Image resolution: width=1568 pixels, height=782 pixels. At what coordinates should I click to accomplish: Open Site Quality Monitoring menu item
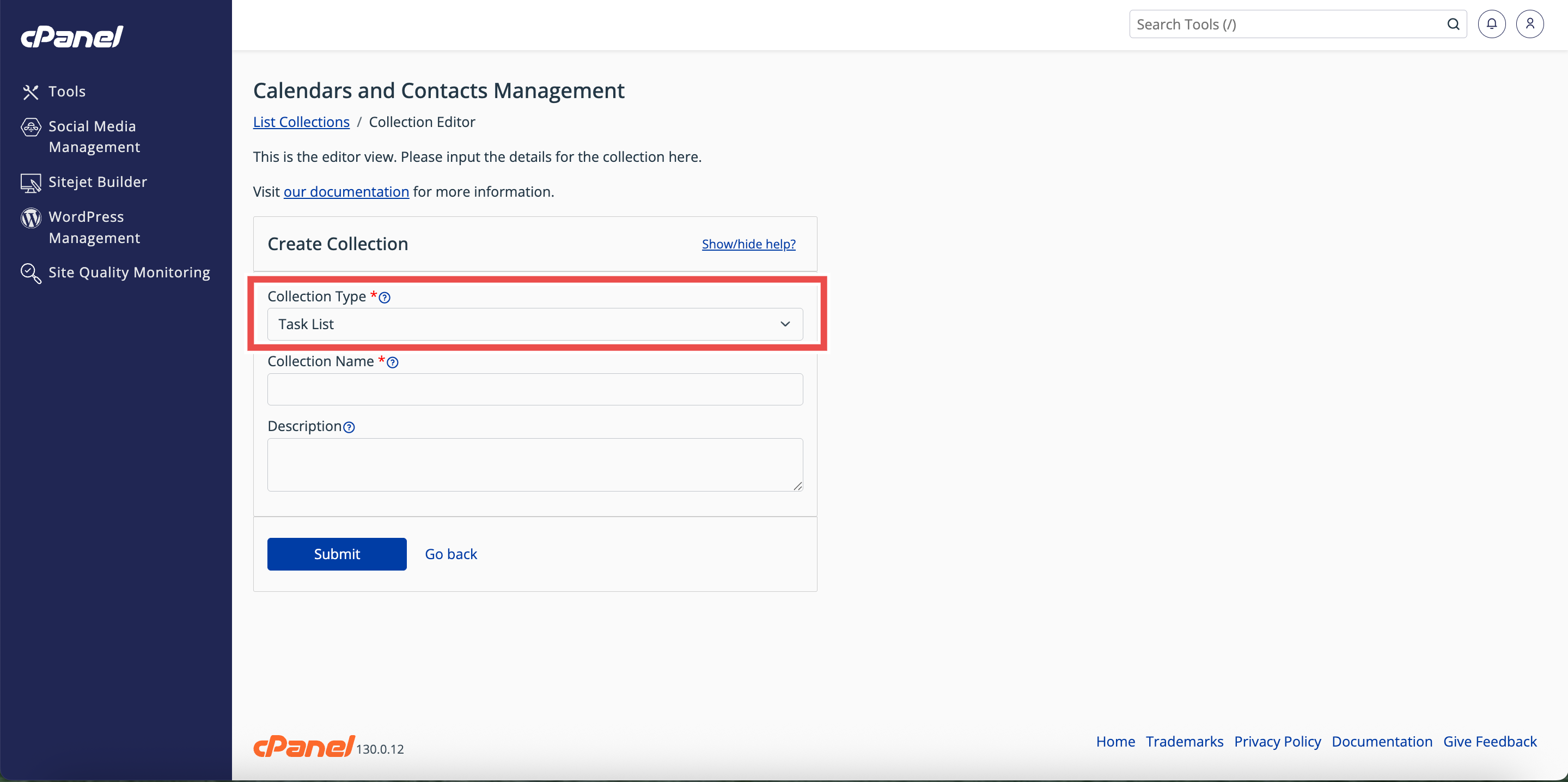coord(129,272)
